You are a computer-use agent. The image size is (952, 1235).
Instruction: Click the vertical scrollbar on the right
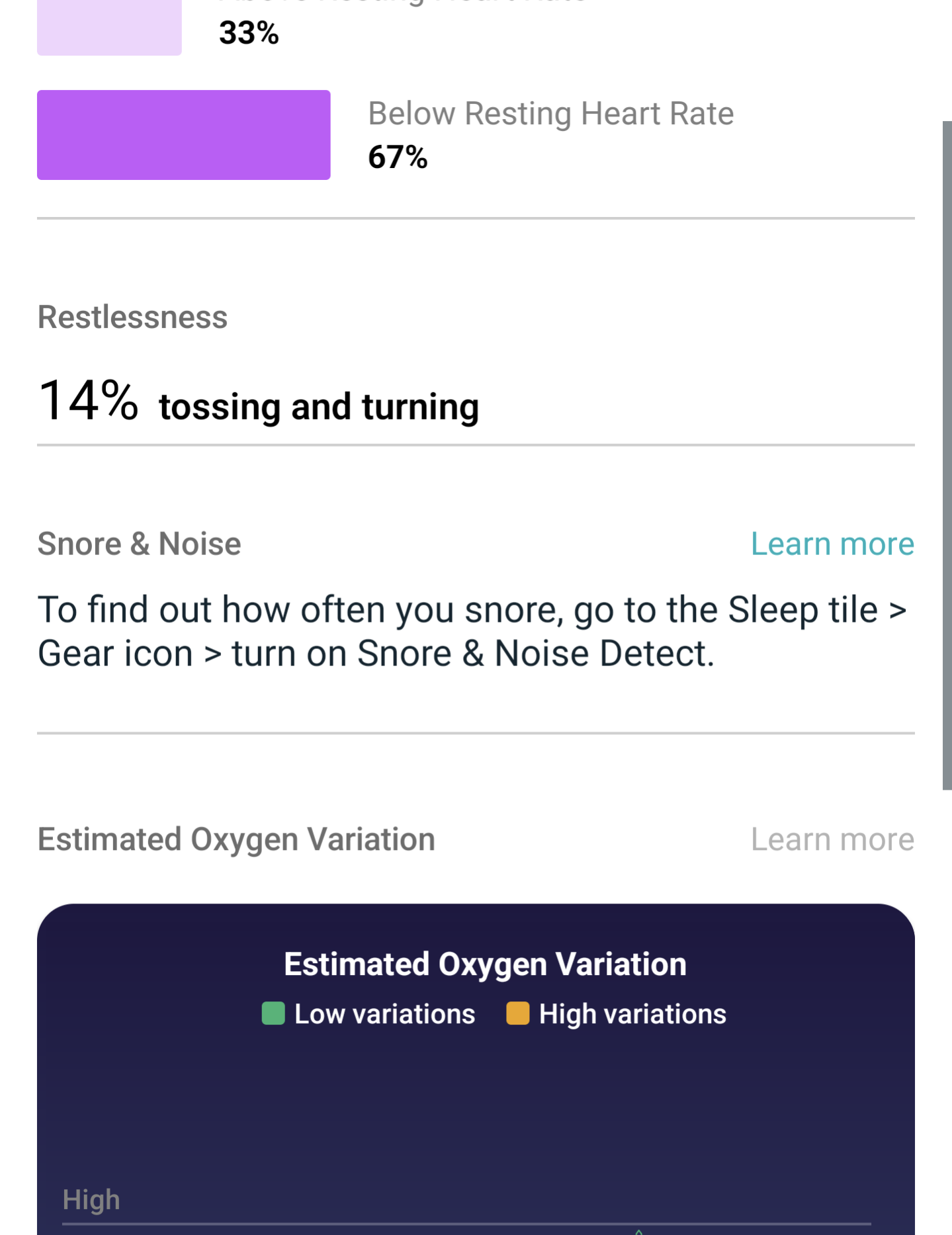(x=947, y=455)
